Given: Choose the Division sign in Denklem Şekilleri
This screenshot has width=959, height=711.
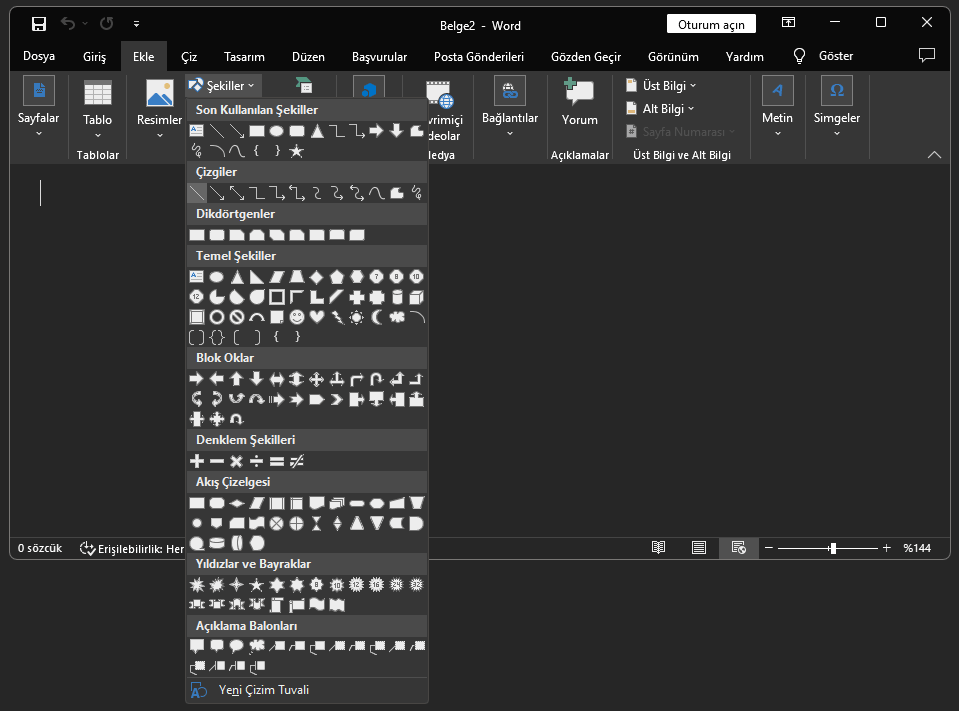Looking at the screenshot, I should (257, 461).
